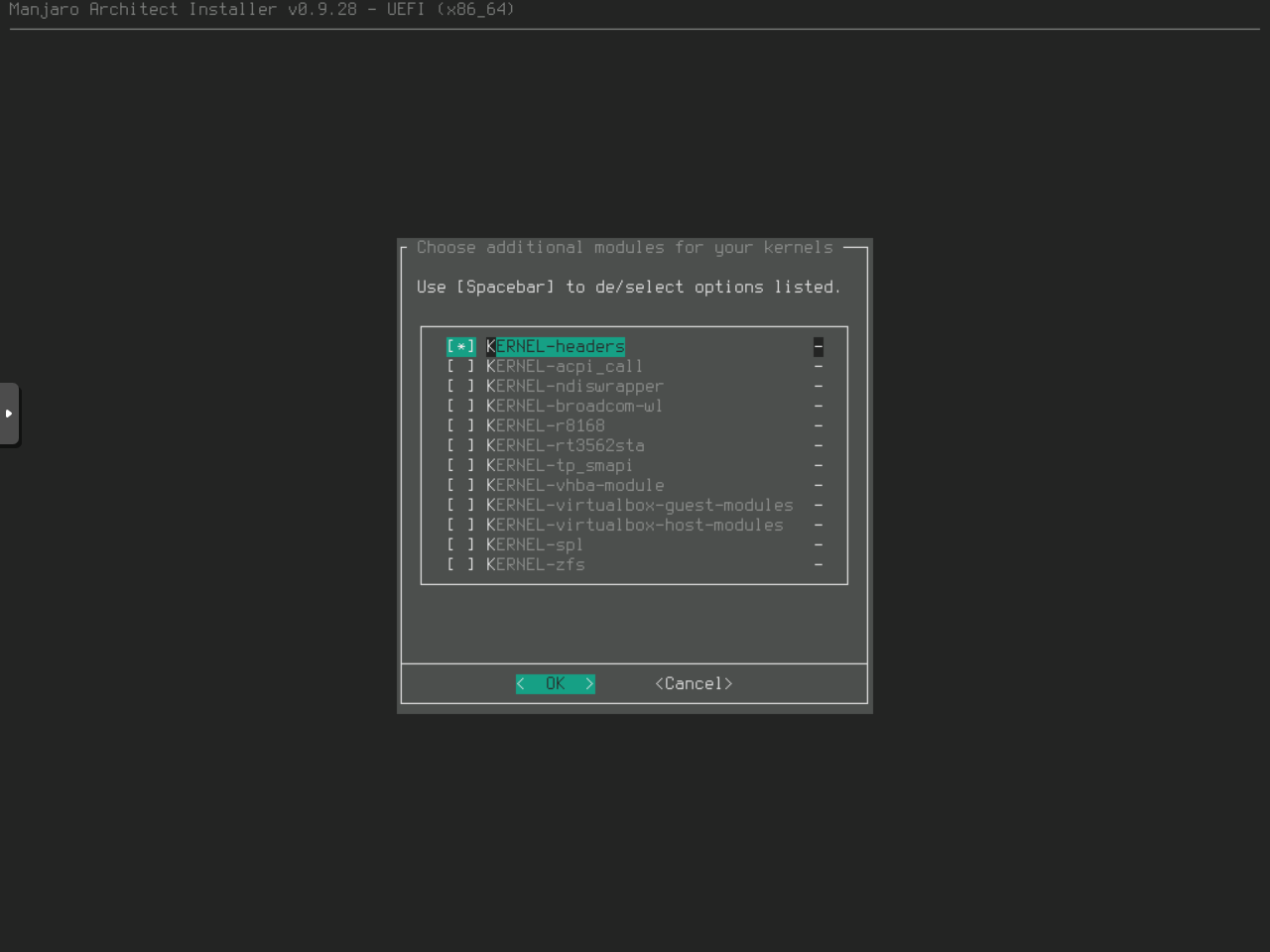This screenshot has width=1270, height=952.
Task: Toggle the KERNEL-broadcom-wl checkbox
Action: (x=460, y=407)
